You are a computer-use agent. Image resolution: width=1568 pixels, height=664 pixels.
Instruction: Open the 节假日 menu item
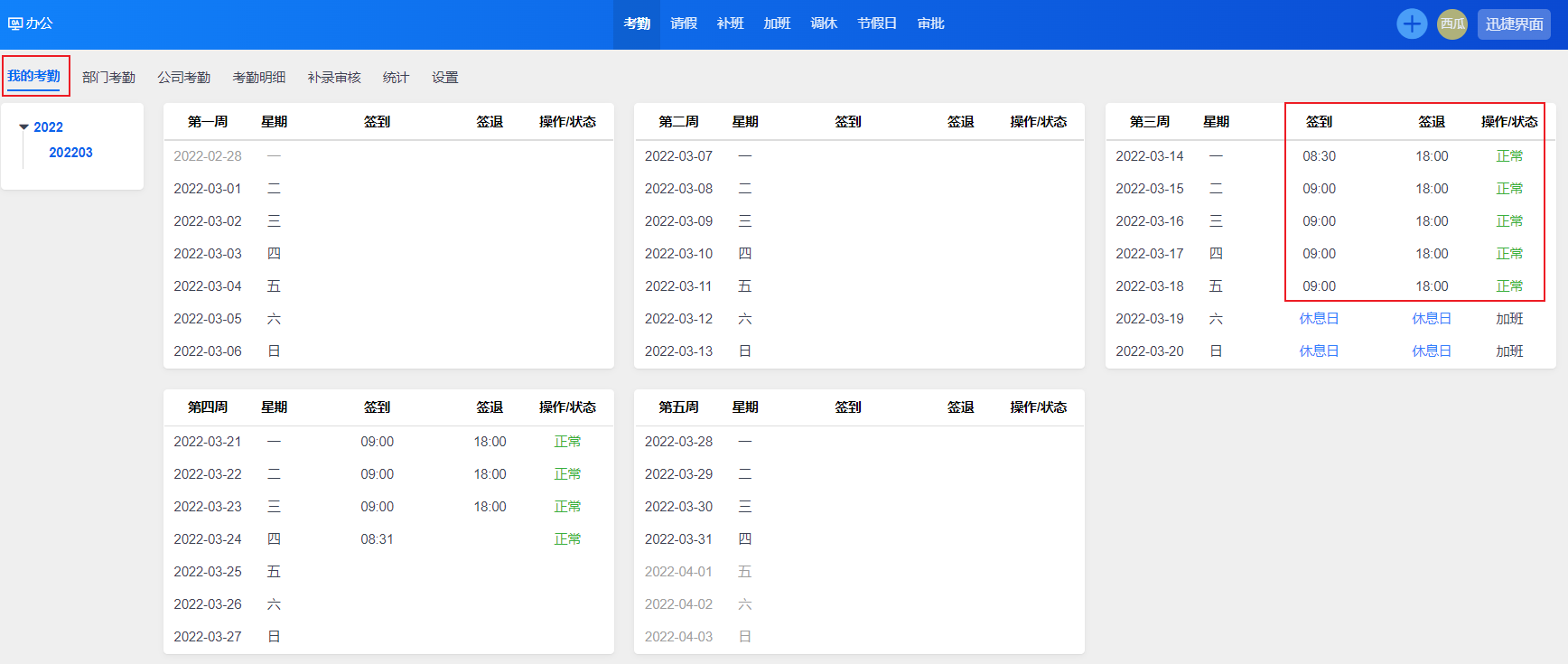click(877, 23)
